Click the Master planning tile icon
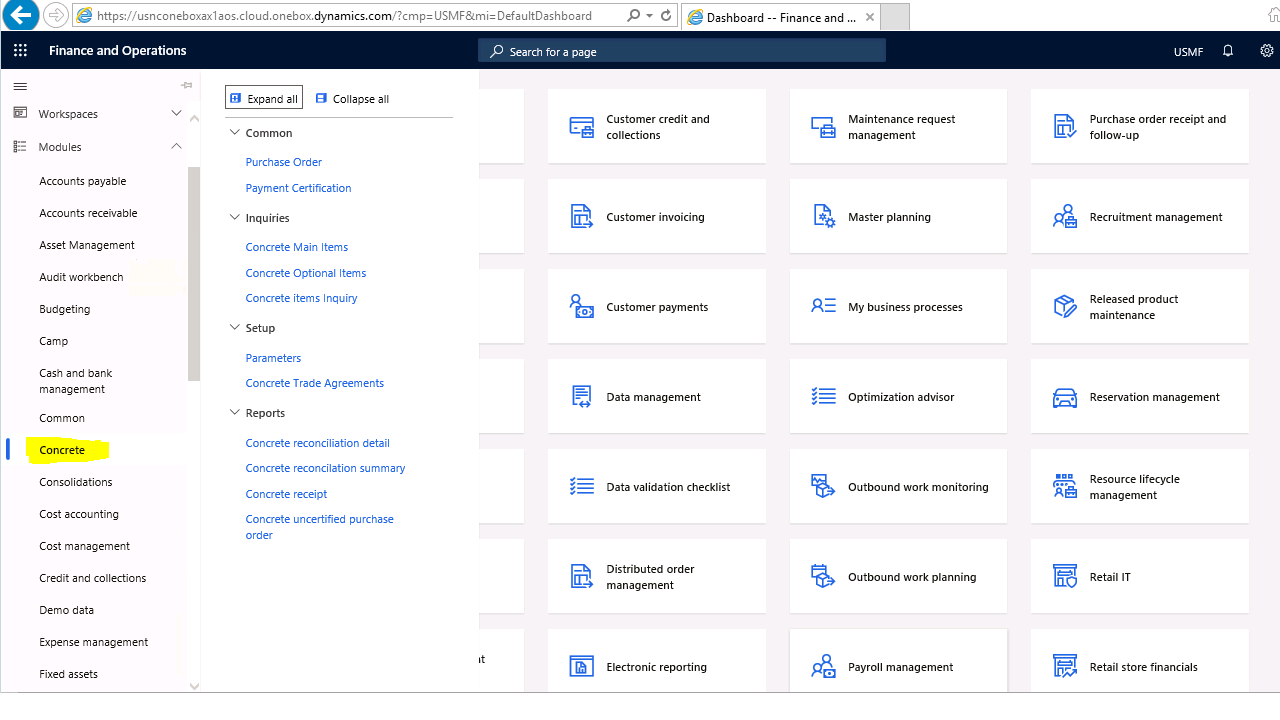 point(823,217)
